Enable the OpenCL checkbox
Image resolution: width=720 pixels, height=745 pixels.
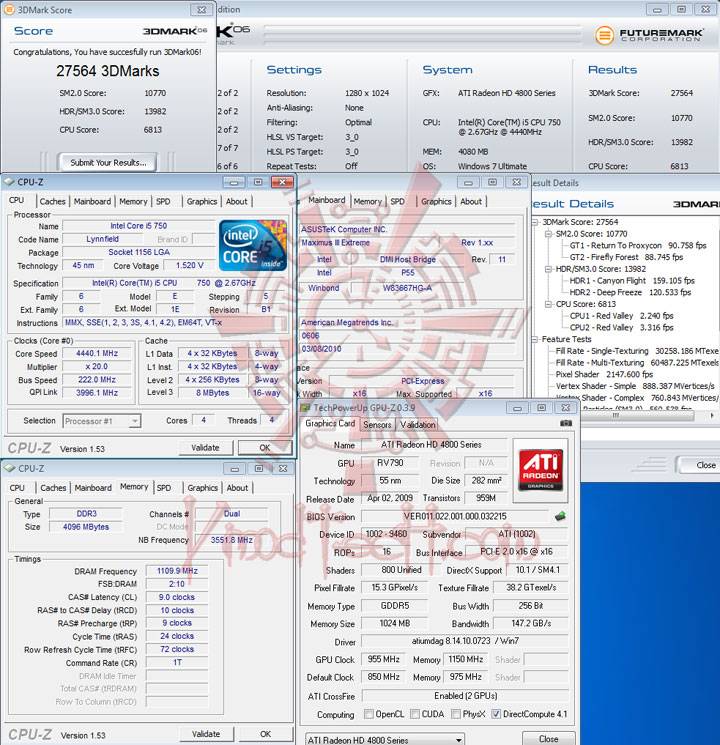[x=369, y=714]
